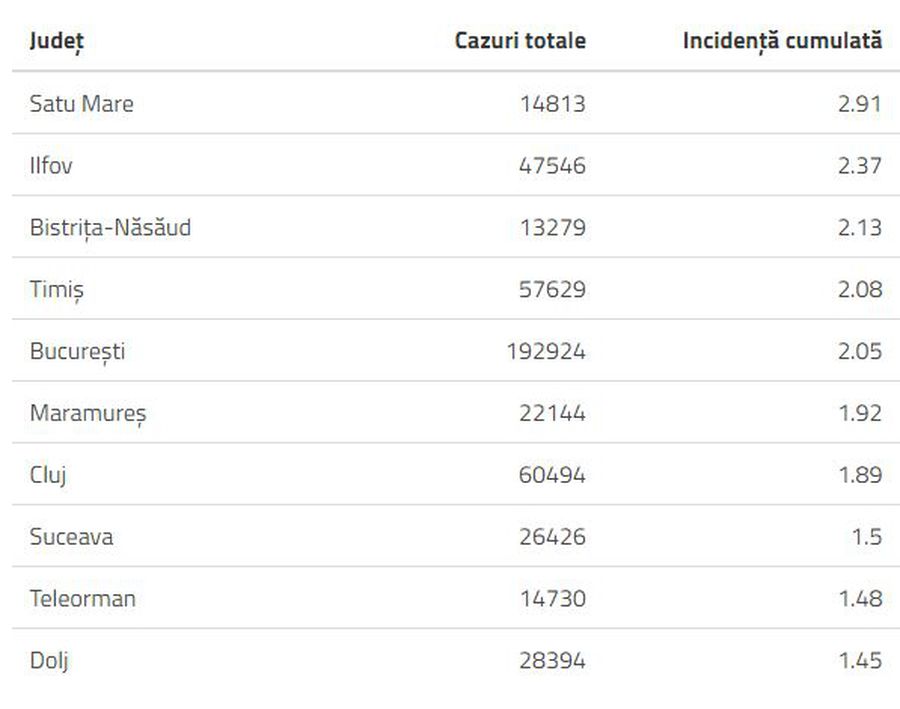Screen dimensions: 900x709
Task: Select the Dolj county cell
Action: point(49,661)
